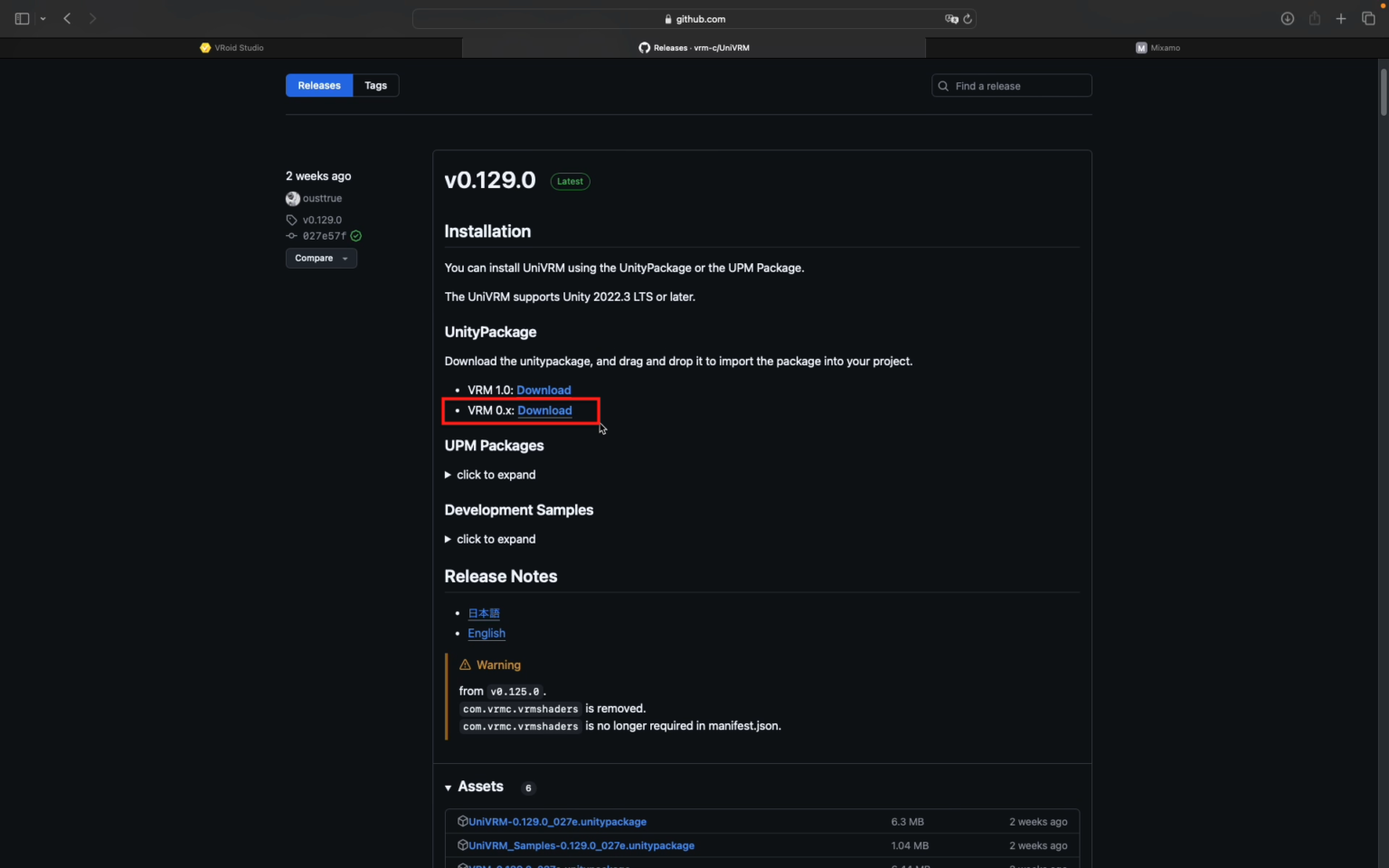Screen dimensions: 1389x868
Task: Open sidebar dropdown chevron in toolbar
Action: [x=43, y=19]
